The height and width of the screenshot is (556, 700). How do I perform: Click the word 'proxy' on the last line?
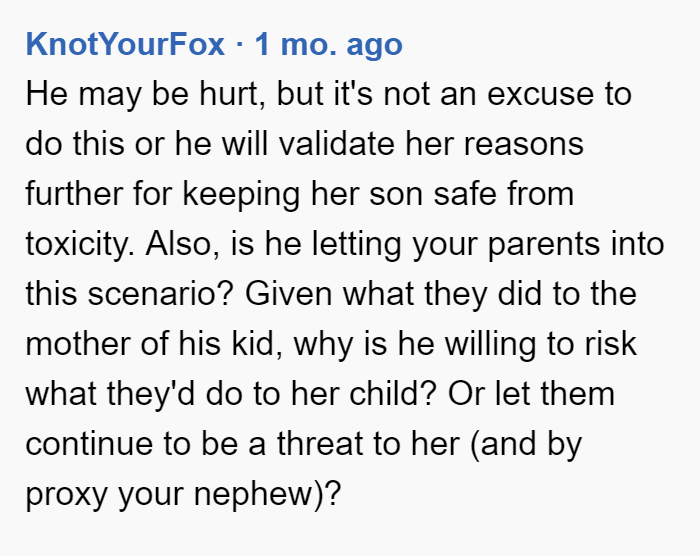[x=67, y=495]
